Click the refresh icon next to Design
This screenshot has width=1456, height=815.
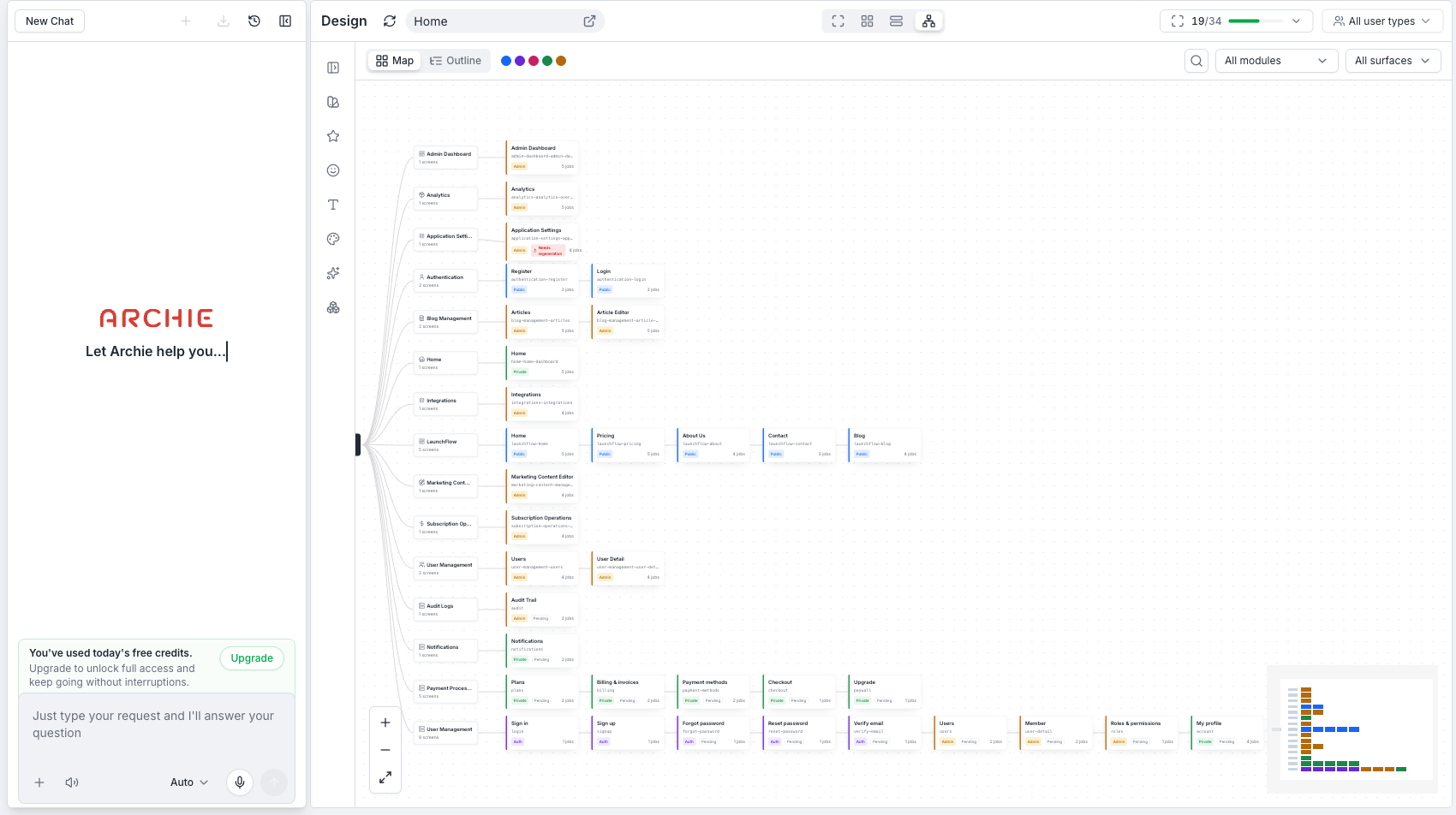pyautogui.click(x=390, y=21)
